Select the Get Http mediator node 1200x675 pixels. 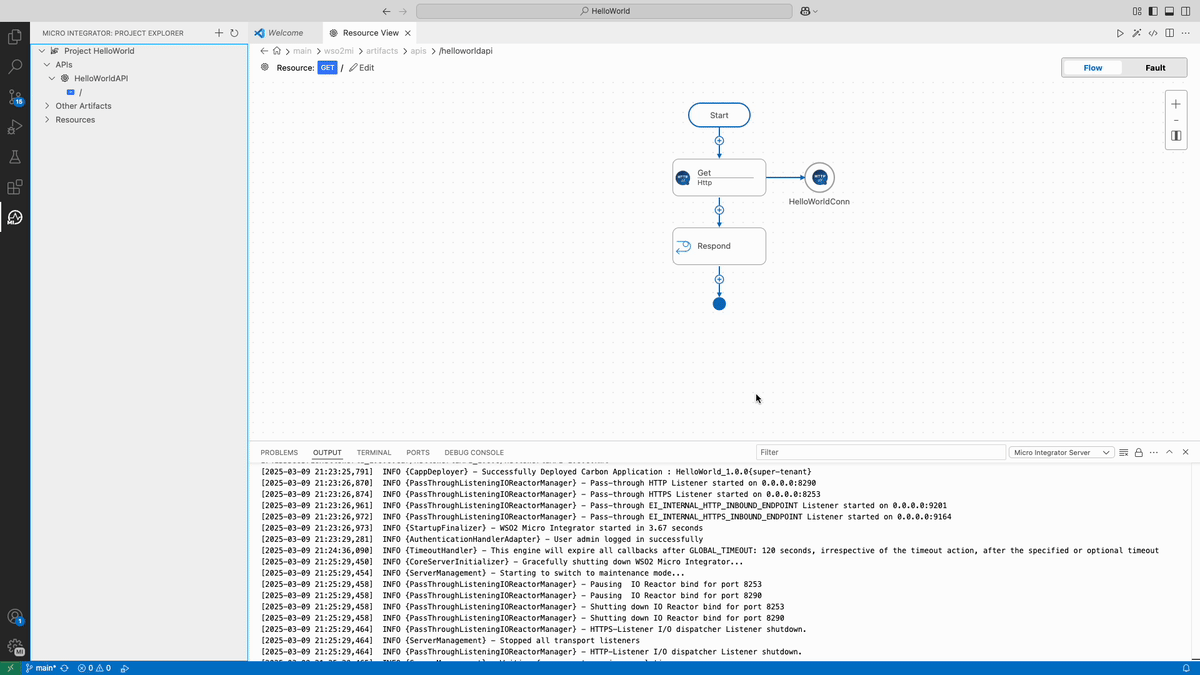(719, 177)
